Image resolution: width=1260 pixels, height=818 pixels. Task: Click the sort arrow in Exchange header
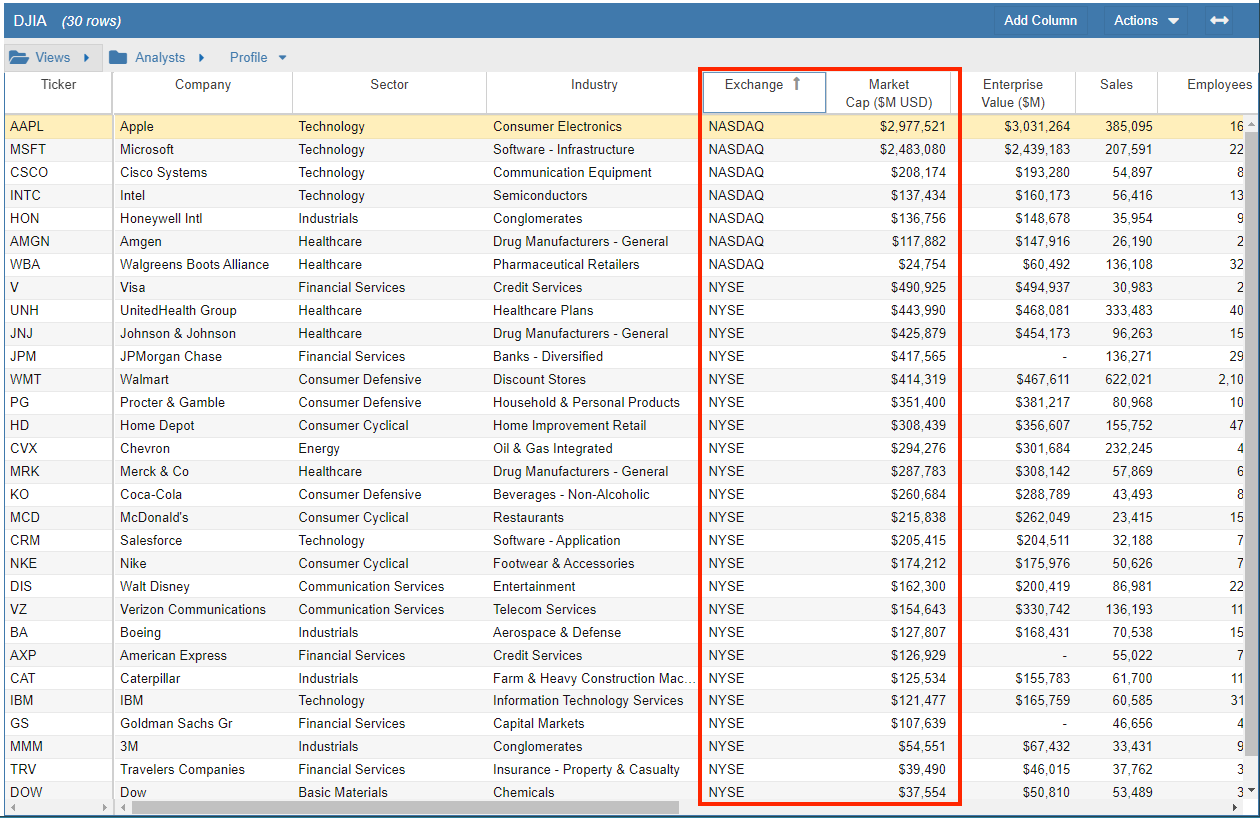tap(797, 84)
